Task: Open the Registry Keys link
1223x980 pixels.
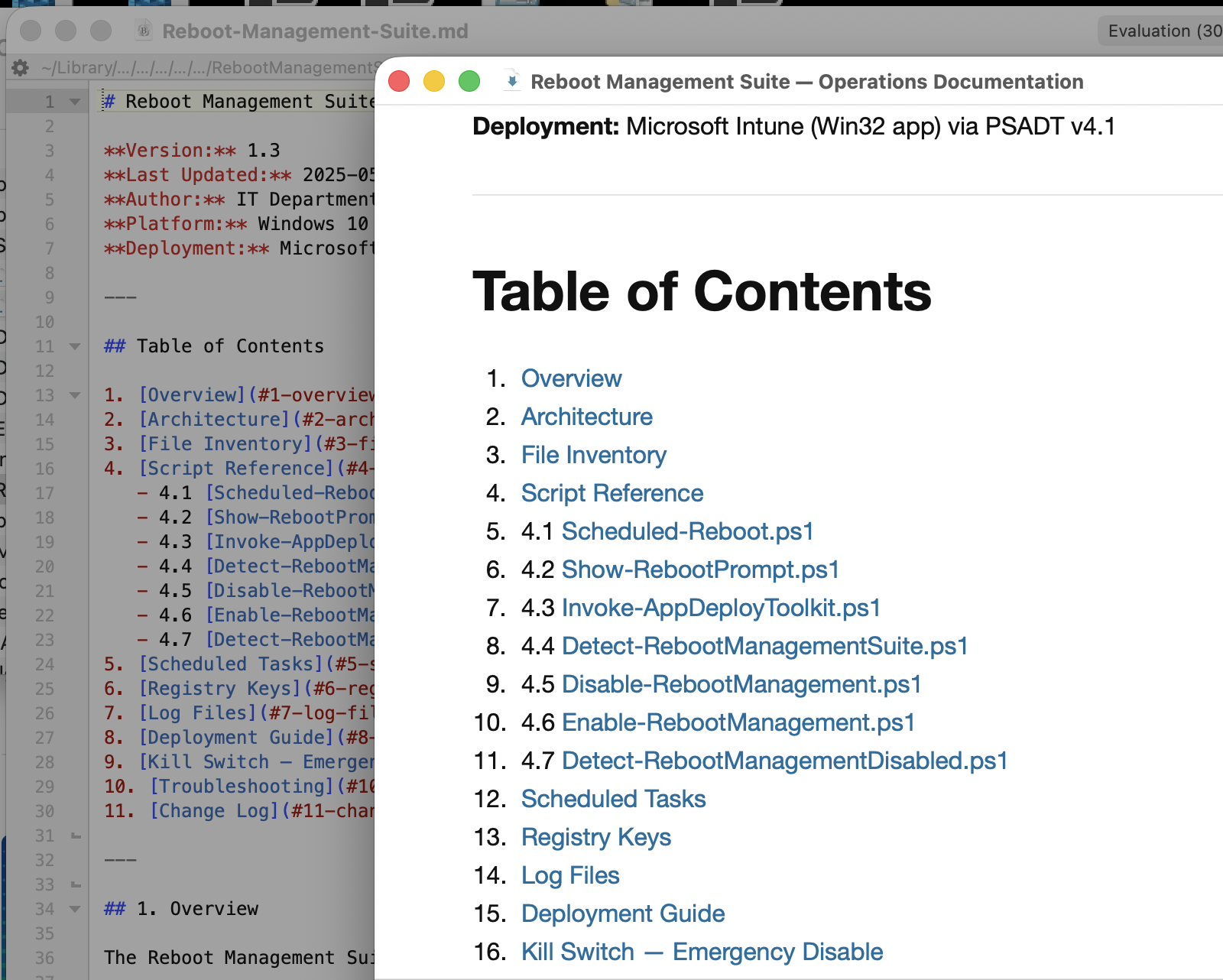Action: pyautogui.click(x=595, y=837)
